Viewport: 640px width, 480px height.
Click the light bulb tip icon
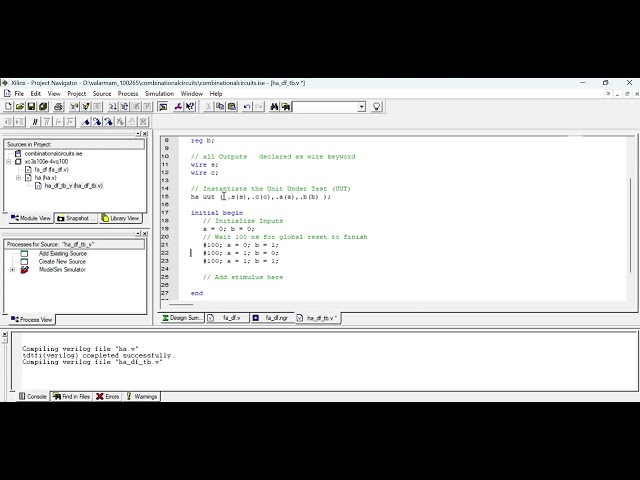click(376, 107)
